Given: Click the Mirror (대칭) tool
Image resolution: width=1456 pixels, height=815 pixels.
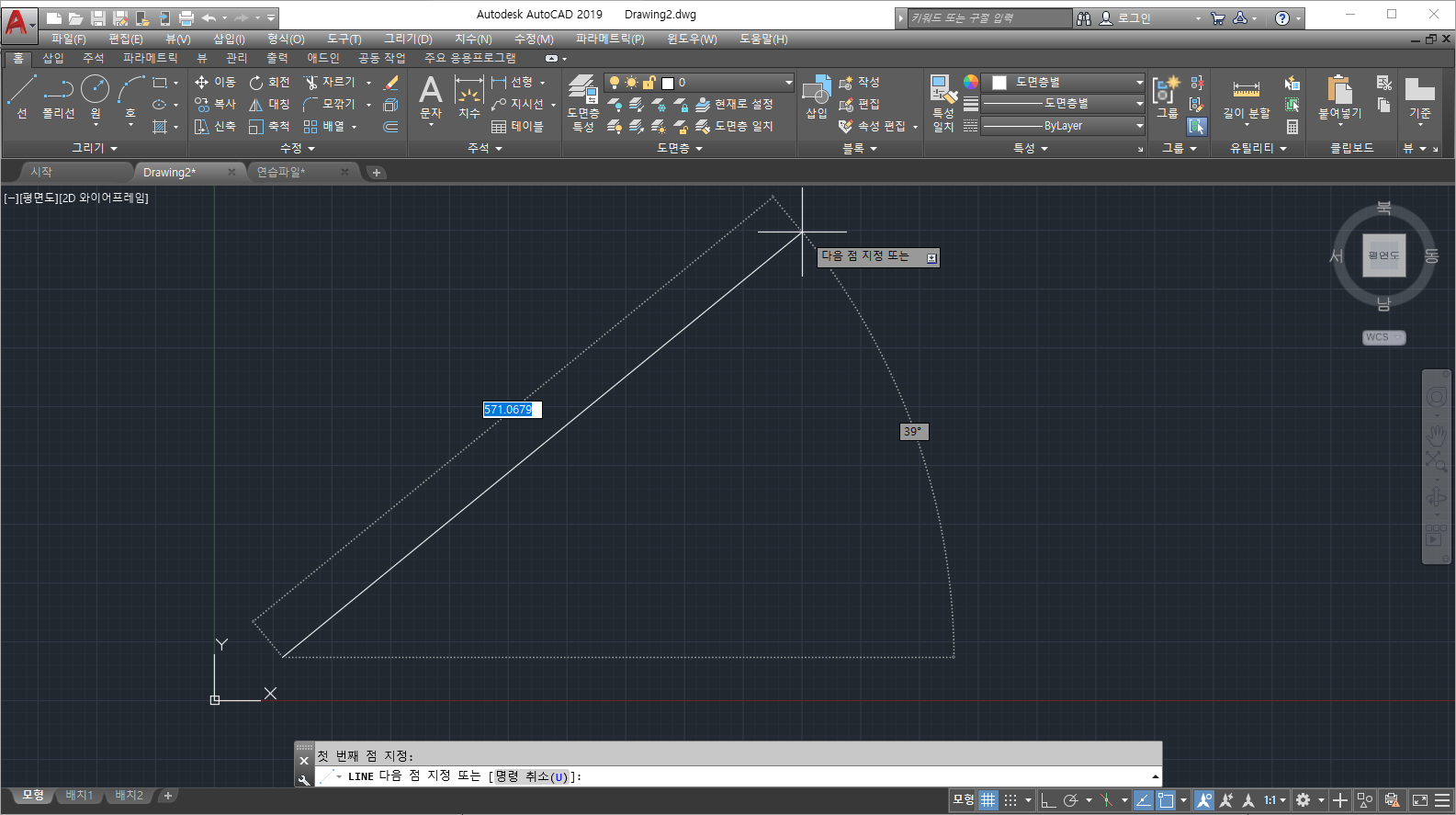Looking at the screenshot, I should click(x=270, y=105).
